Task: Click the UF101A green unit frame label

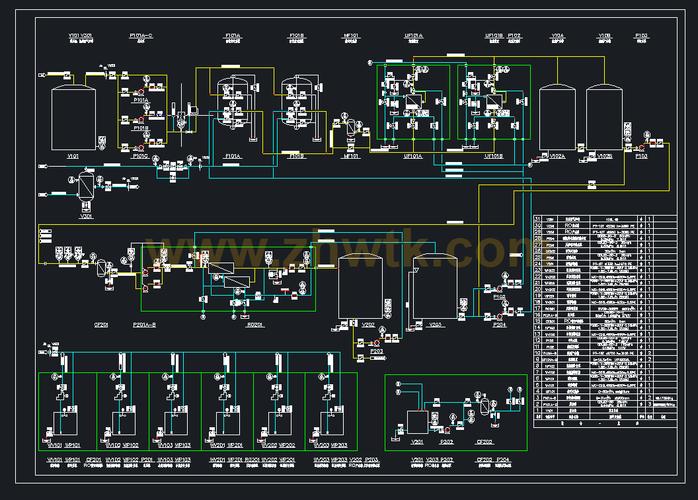Action: 413,157
